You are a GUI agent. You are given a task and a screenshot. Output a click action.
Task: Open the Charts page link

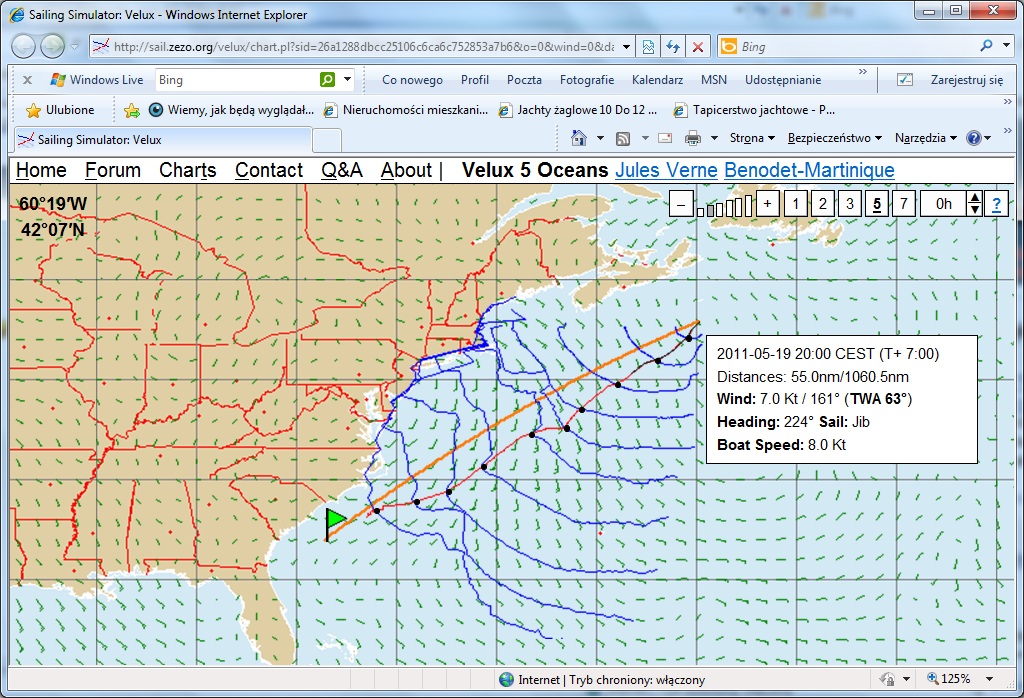[187, 170]
